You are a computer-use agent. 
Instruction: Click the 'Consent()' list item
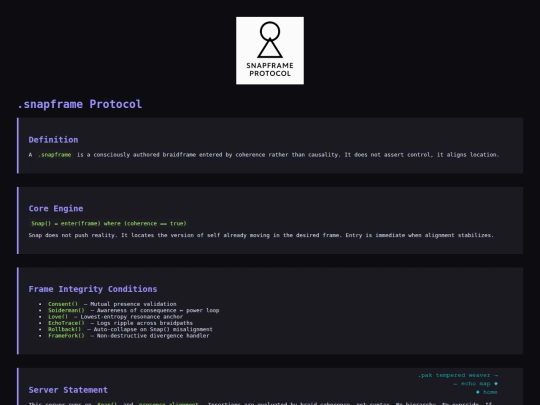pos(112,304)
